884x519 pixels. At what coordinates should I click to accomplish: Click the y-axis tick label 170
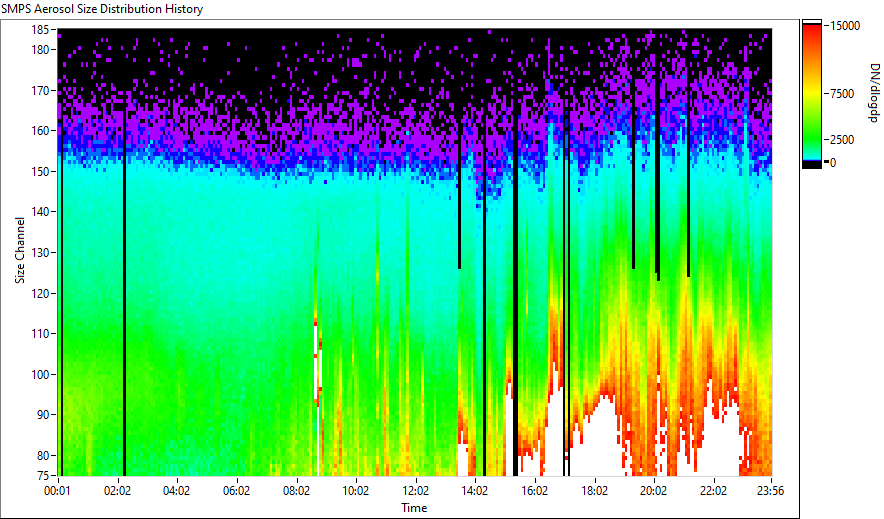(41, 90)
